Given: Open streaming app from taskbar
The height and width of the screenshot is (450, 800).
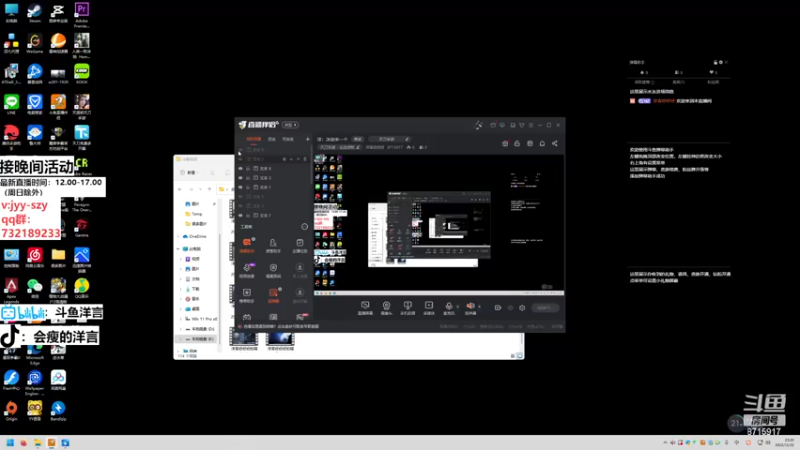Looking at the screenshot, I should tap(52, 442).
